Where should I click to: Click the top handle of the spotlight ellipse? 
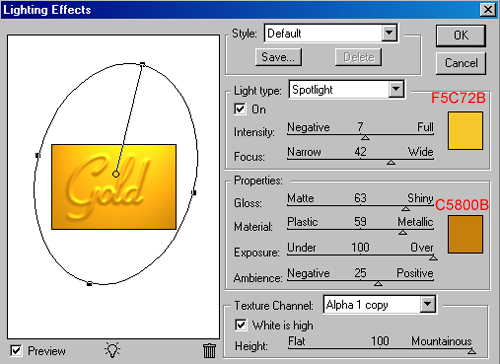point(142,64)
